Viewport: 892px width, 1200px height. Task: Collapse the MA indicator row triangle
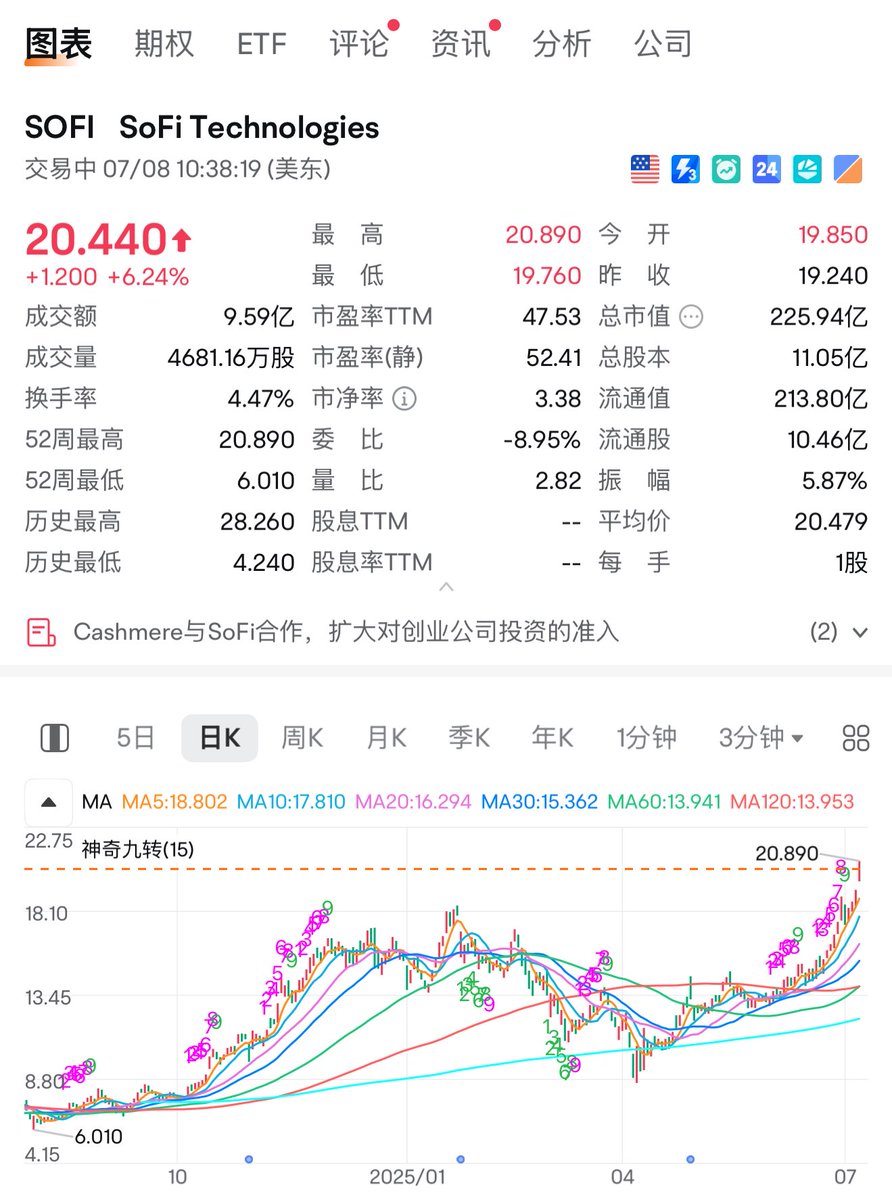point(49,802)
